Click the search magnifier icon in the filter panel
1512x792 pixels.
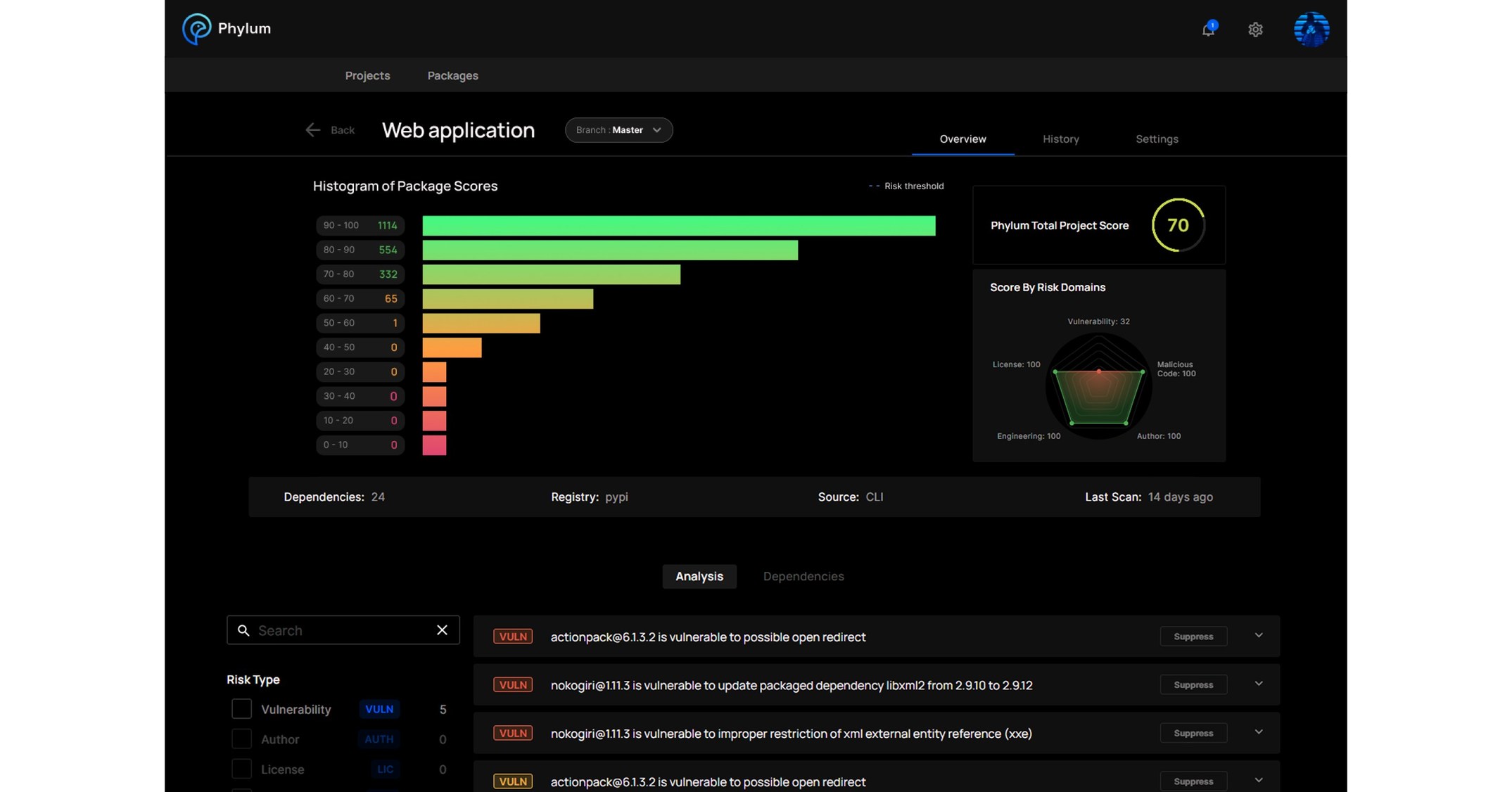click(x=243, y=630)
